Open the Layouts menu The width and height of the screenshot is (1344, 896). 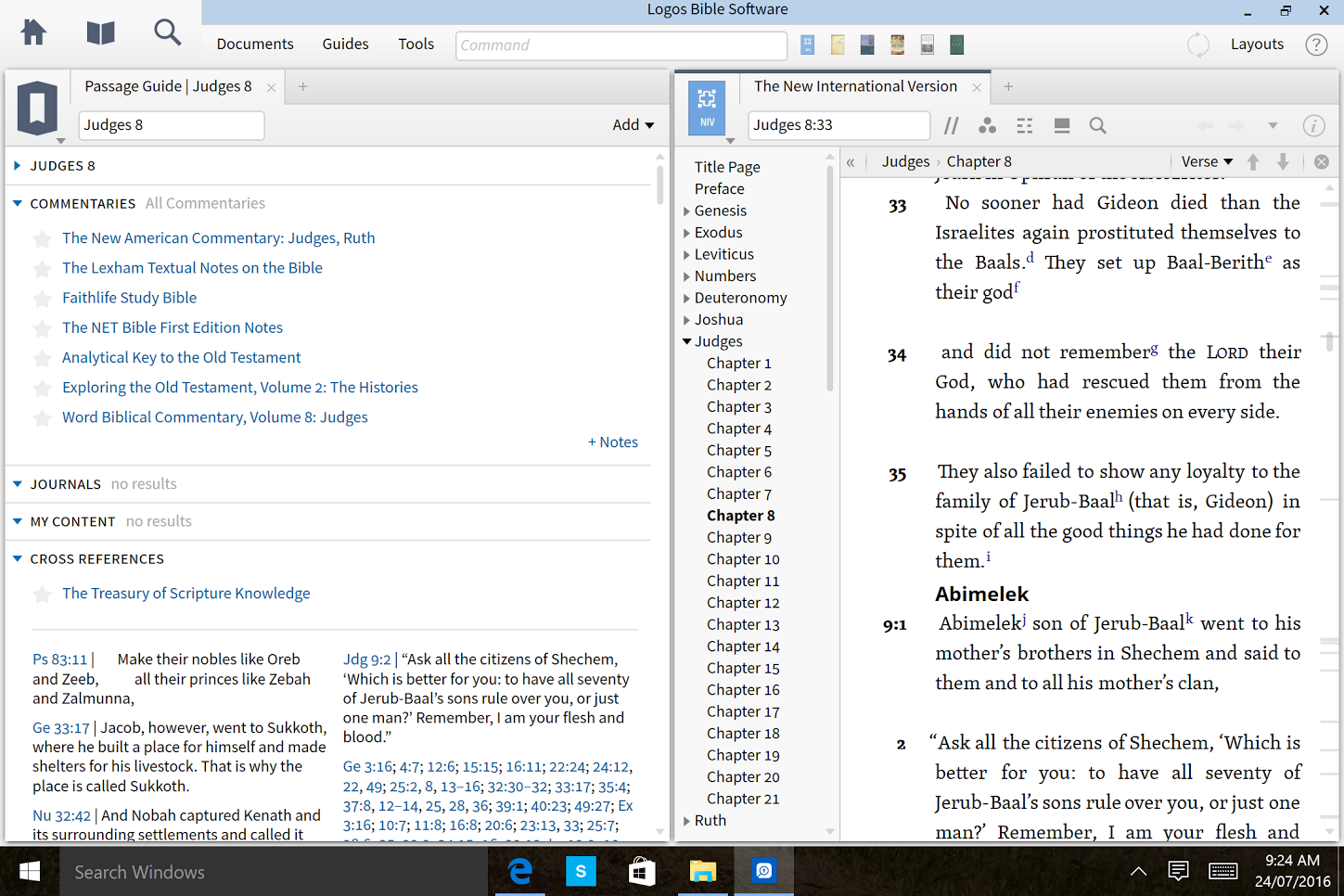[x=1257, y=44]
